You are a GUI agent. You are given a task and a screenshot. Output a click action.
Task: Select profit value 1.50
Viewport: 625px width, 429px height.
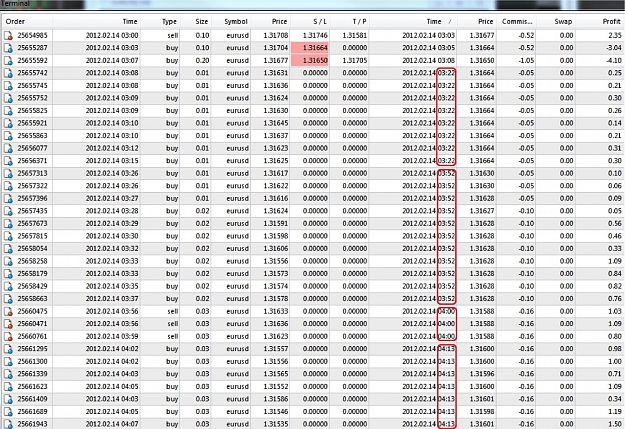click(x=615, y=424)
